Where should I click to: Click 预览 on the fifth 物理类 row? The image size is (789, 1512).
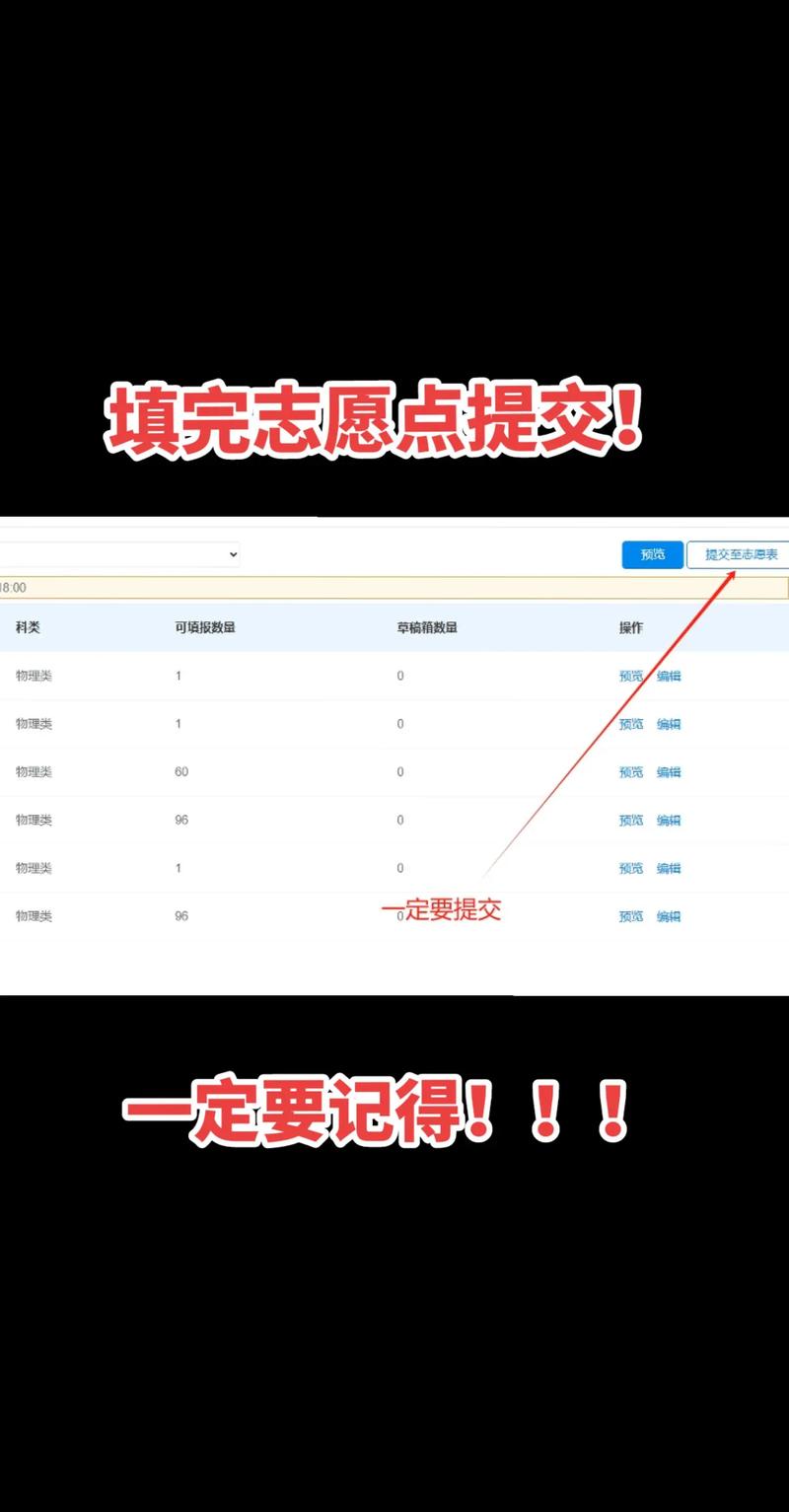coord(632,868)
